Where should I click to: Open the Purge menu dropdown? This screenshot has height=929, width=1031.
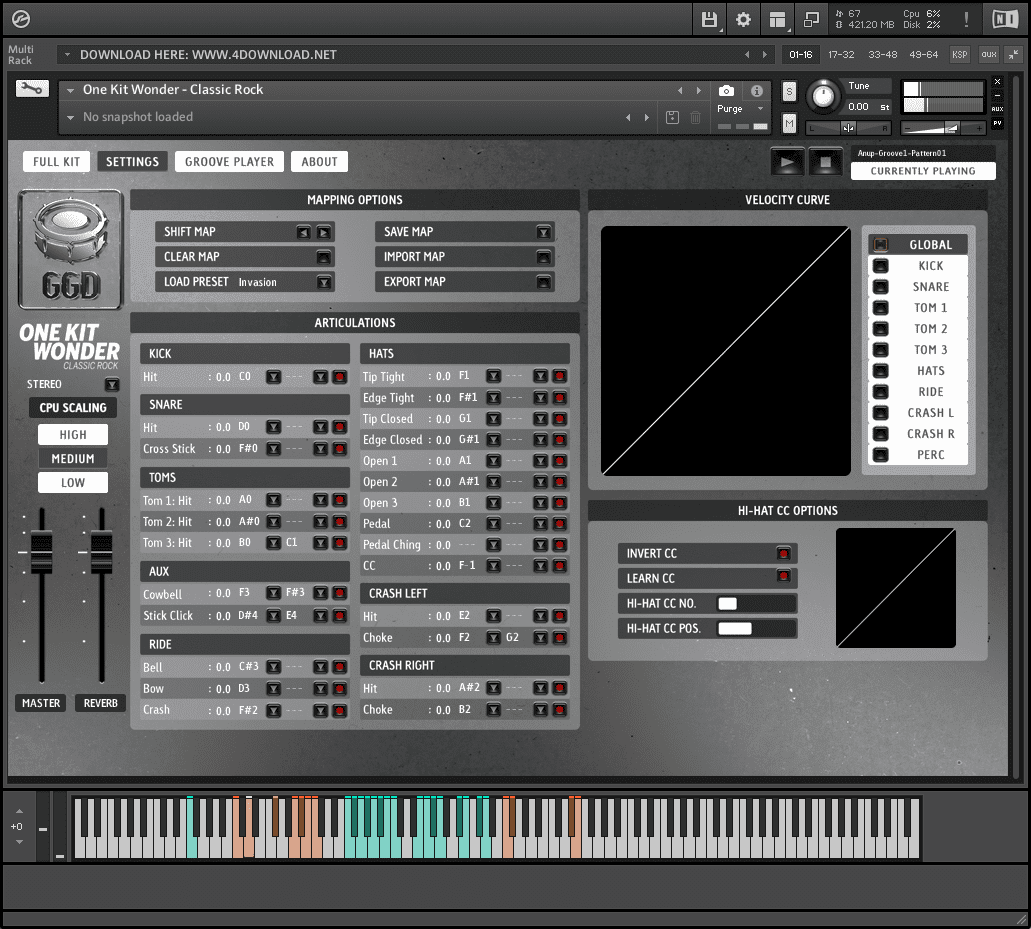click(761, 108)
